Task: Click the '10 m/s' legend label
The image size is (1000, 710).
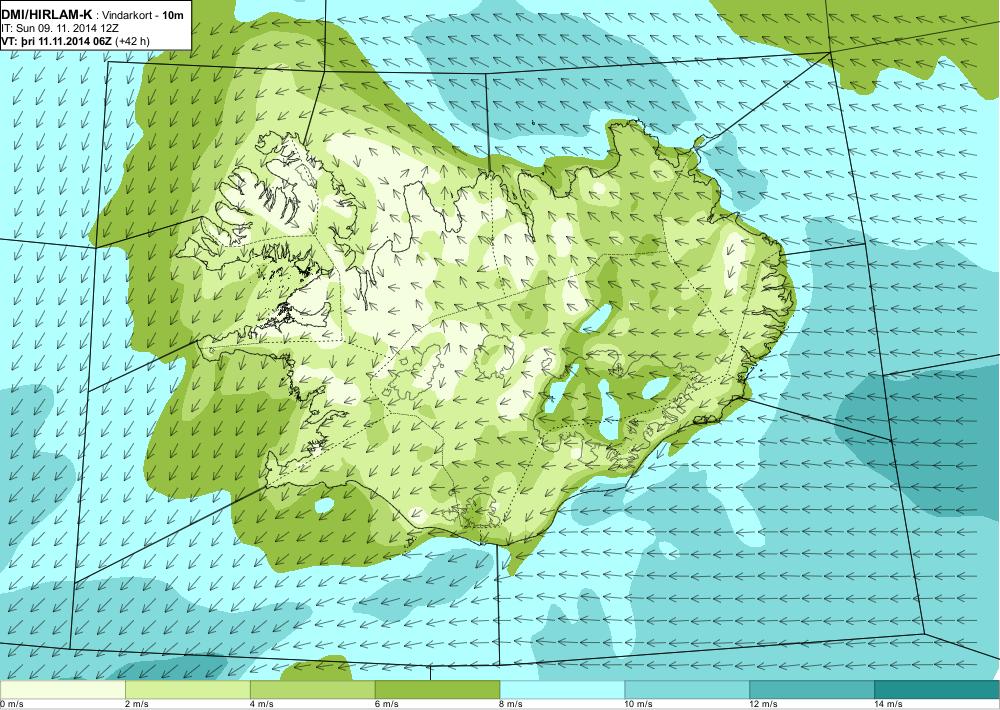Action: (640, 704)
